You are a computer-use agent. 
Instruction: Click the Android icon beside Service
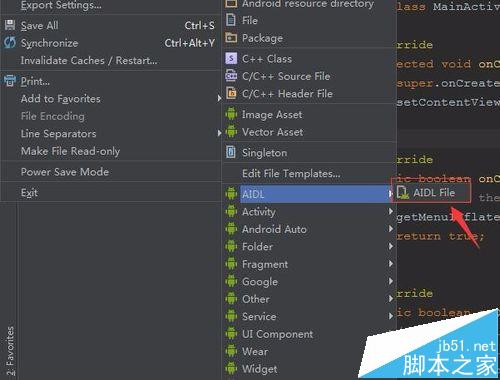(x=231, y=316)
